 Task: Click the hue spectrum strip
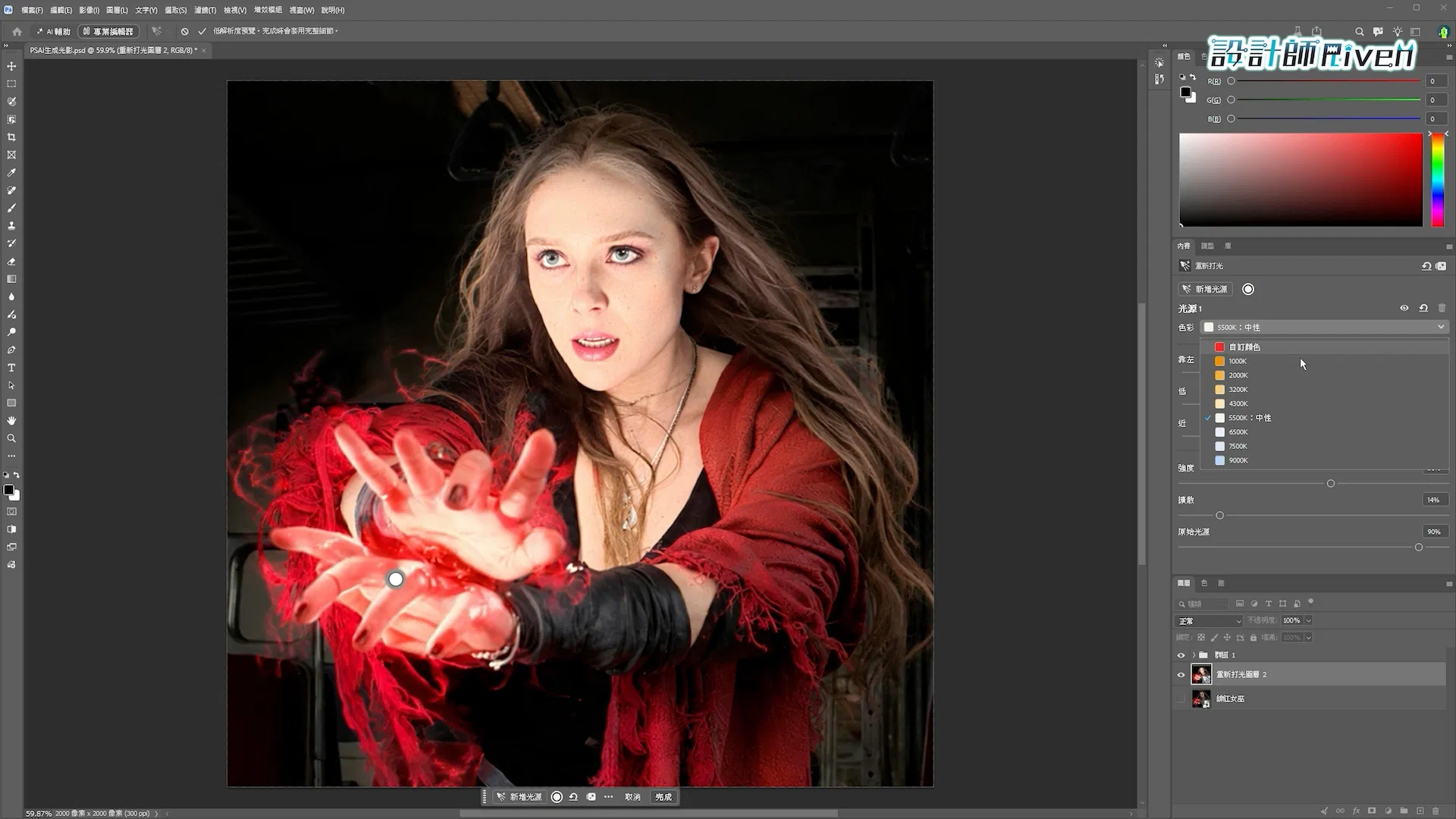click(x=1437, y=180)
